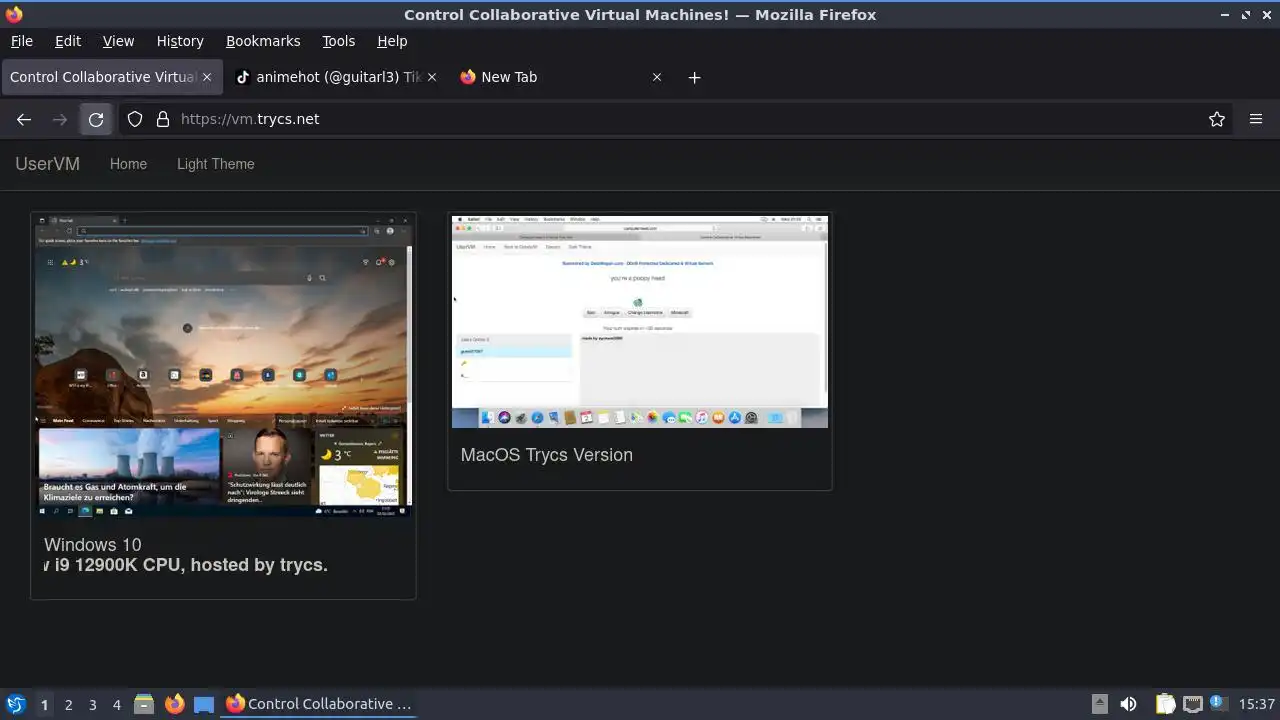The width and height of the screenshot is (1280, 720).
Task: Reload the current page
Action: [x=96, y=119]
